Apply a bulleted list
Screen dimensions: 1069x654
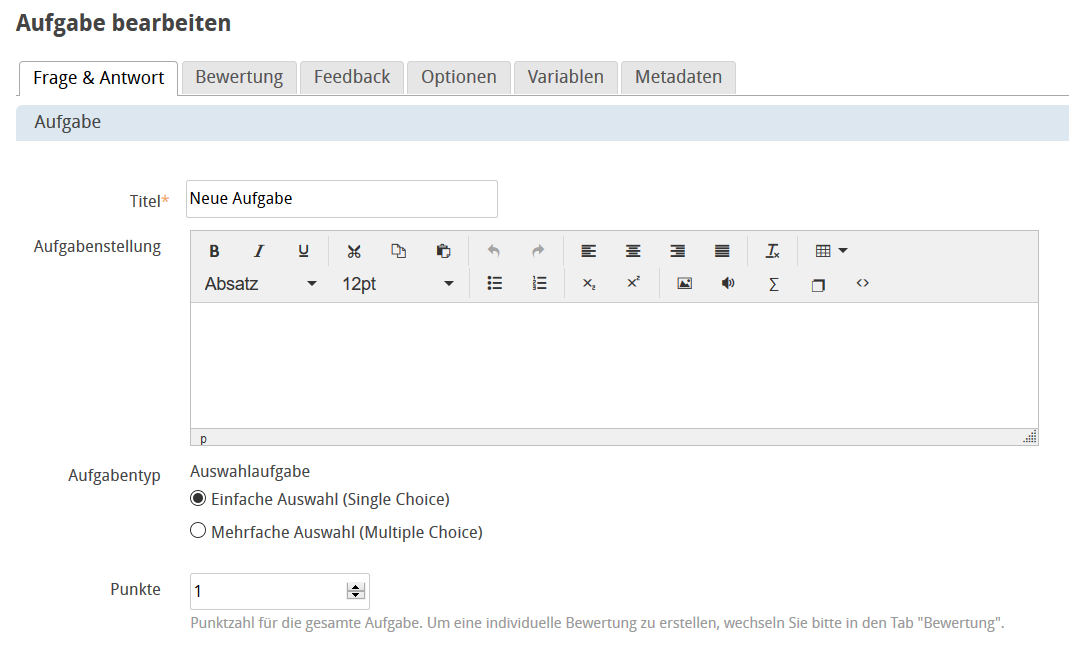494,284
